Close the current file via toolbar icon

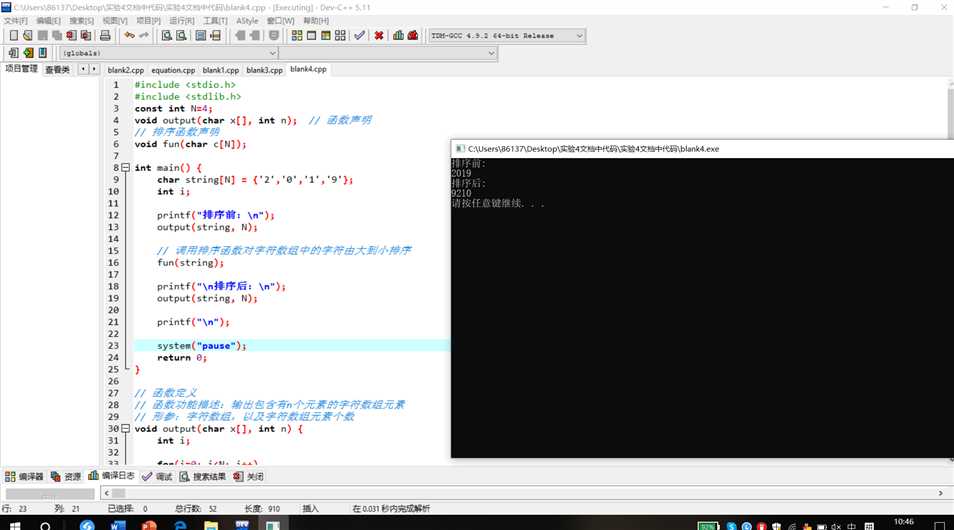tap(72, 36)
